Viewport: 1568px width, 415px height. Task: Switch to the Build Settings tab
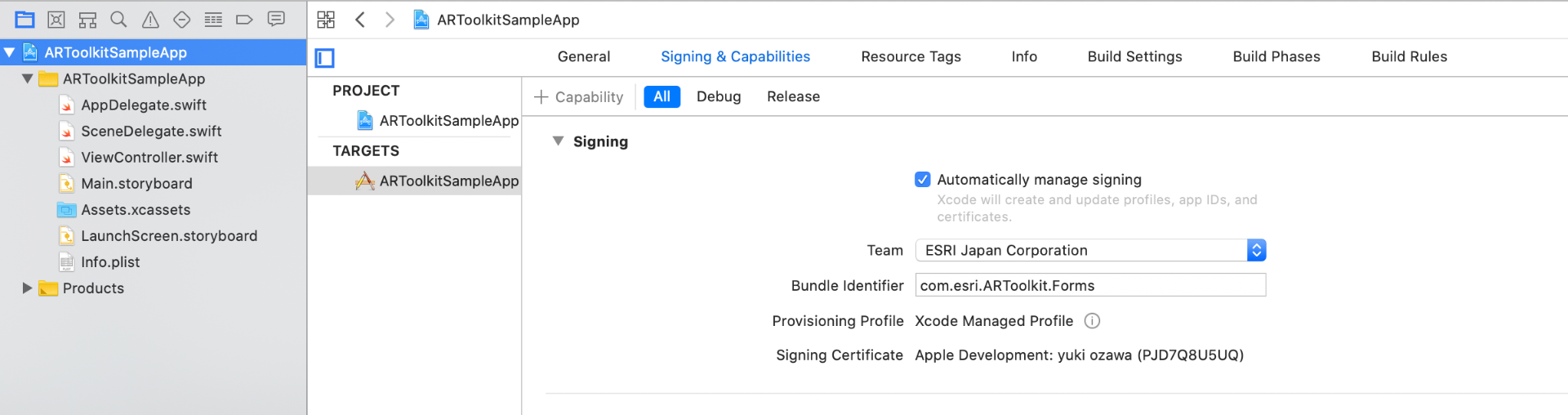click(1134, 56)
